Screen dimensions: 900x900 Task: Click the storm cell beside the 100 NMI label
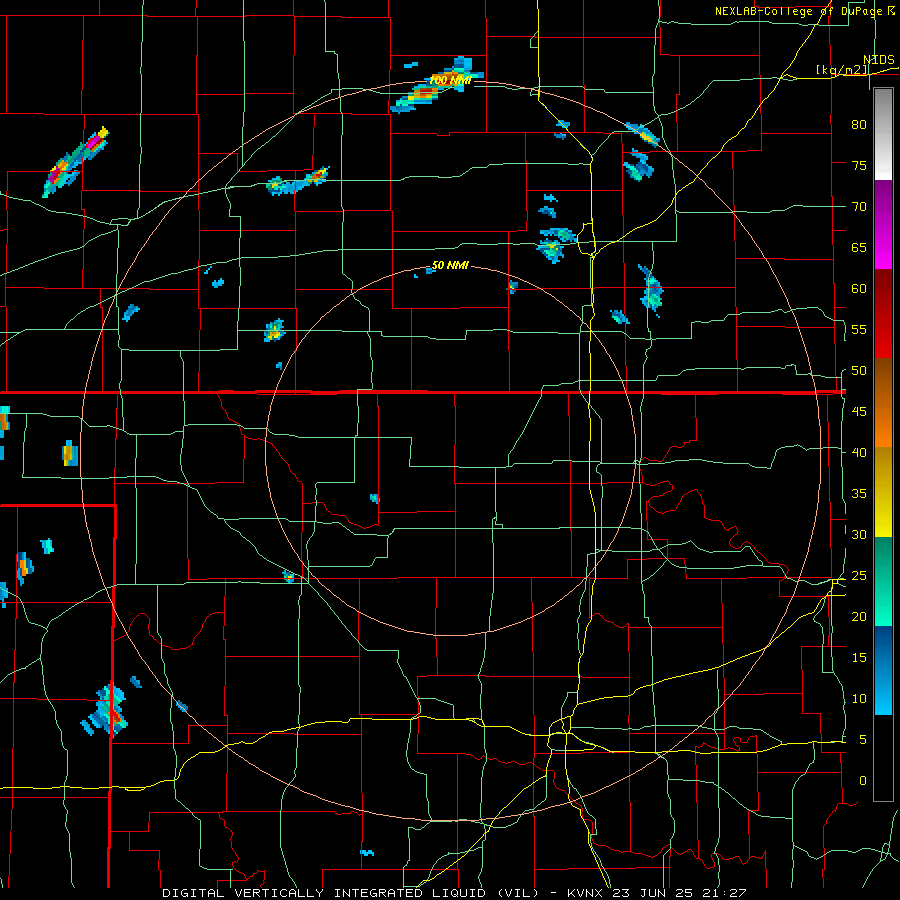click(x=436, y=86)
